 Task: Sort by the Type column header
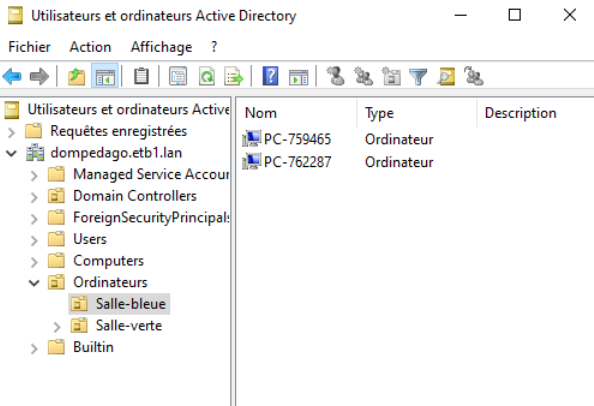click(x=416, y=113)
